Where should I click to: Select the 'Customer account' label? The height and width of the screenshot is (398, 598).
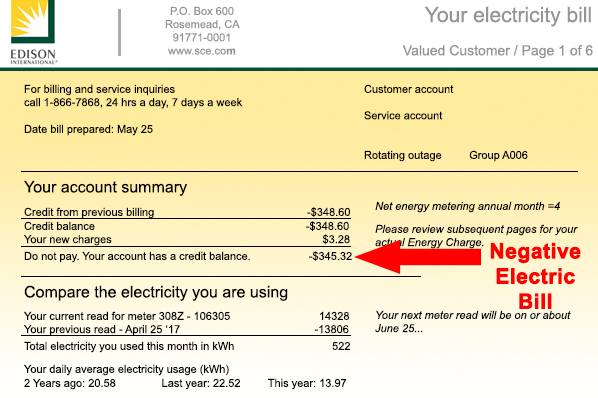pos(408,89)
